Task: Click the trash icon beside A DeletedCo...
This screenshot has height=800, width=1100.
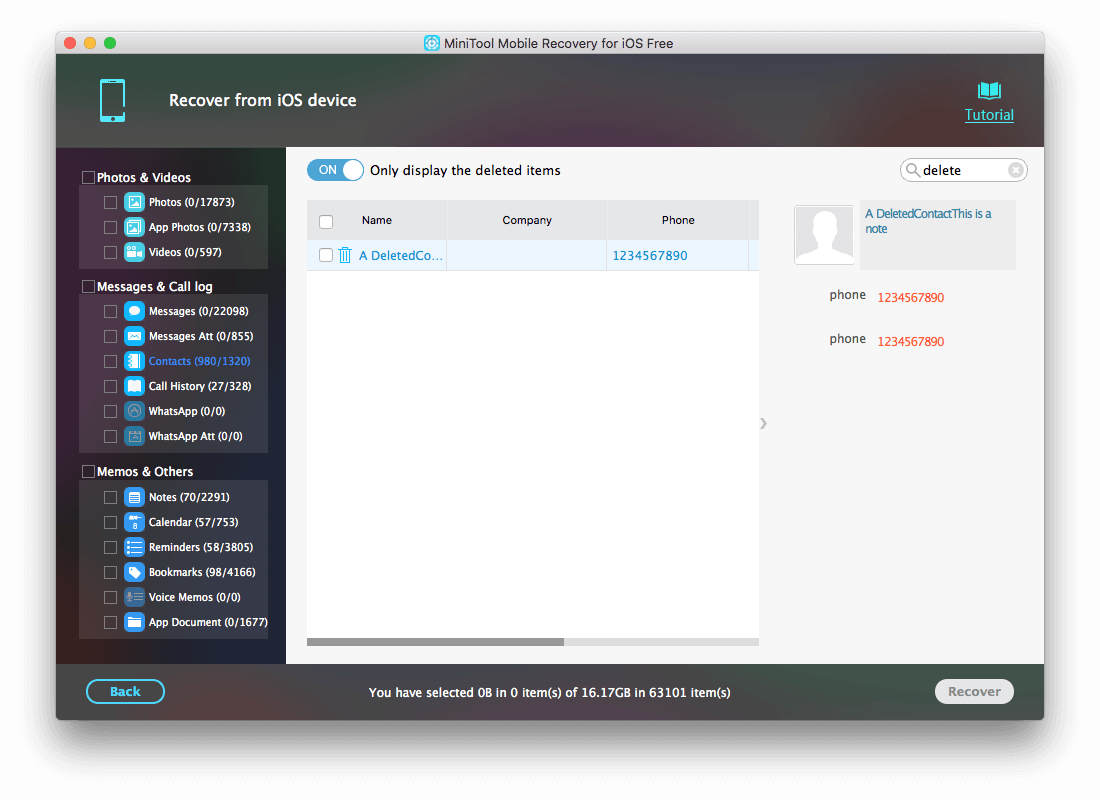Action: (x=344, y=255)
